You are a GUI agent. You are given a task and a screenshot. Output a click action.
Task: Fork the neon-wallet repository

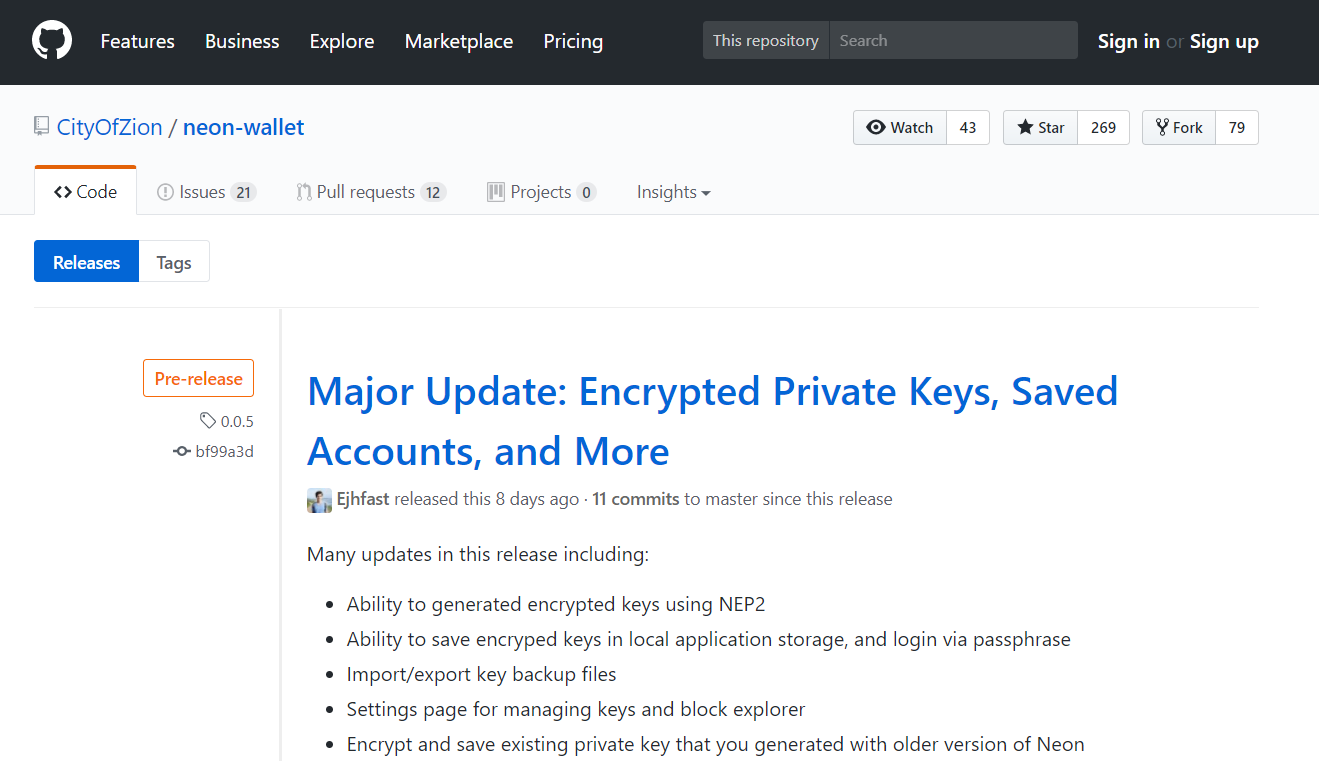click(x=1179, y=128)
